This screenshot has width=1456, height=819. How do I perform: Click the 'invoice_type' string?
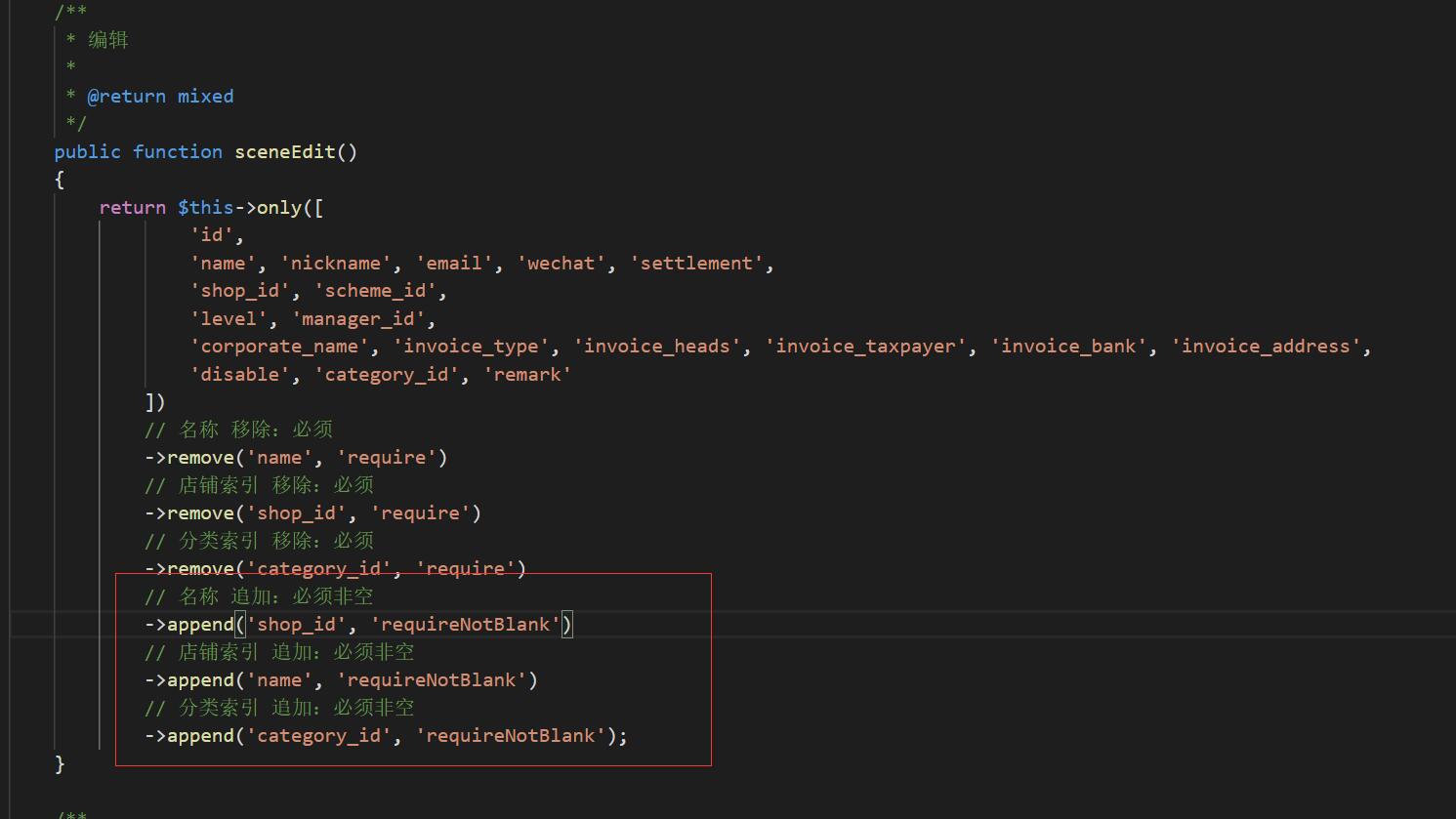point(471,347)
